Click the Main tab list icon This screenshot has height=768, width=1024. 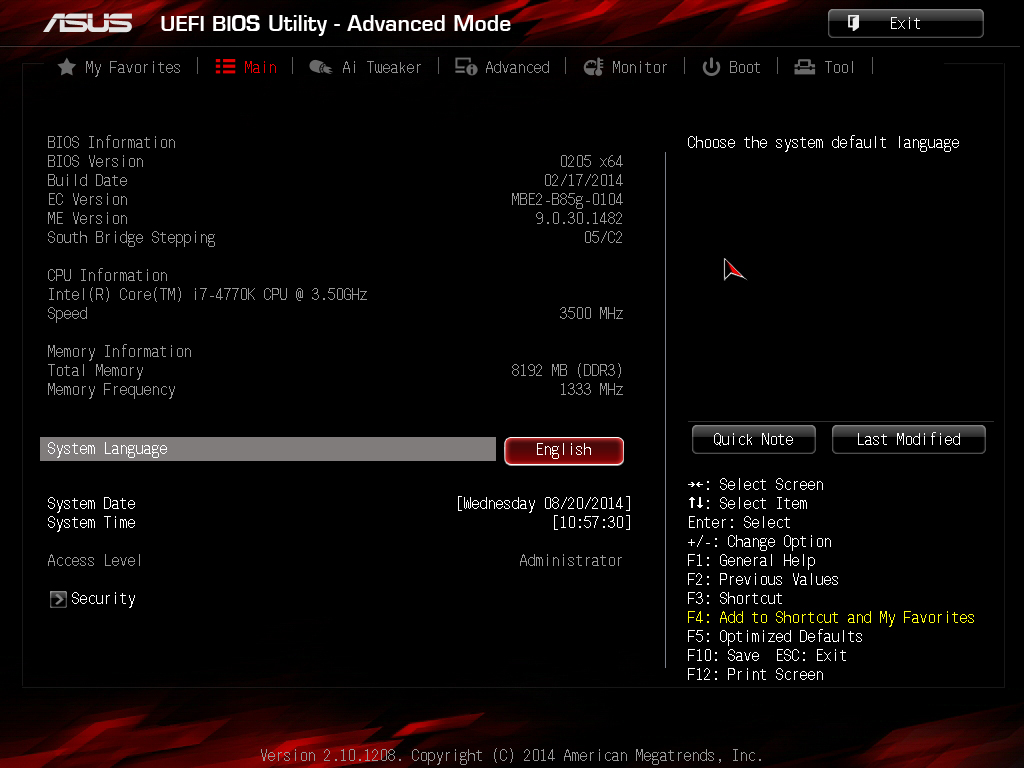pos(225,67)
